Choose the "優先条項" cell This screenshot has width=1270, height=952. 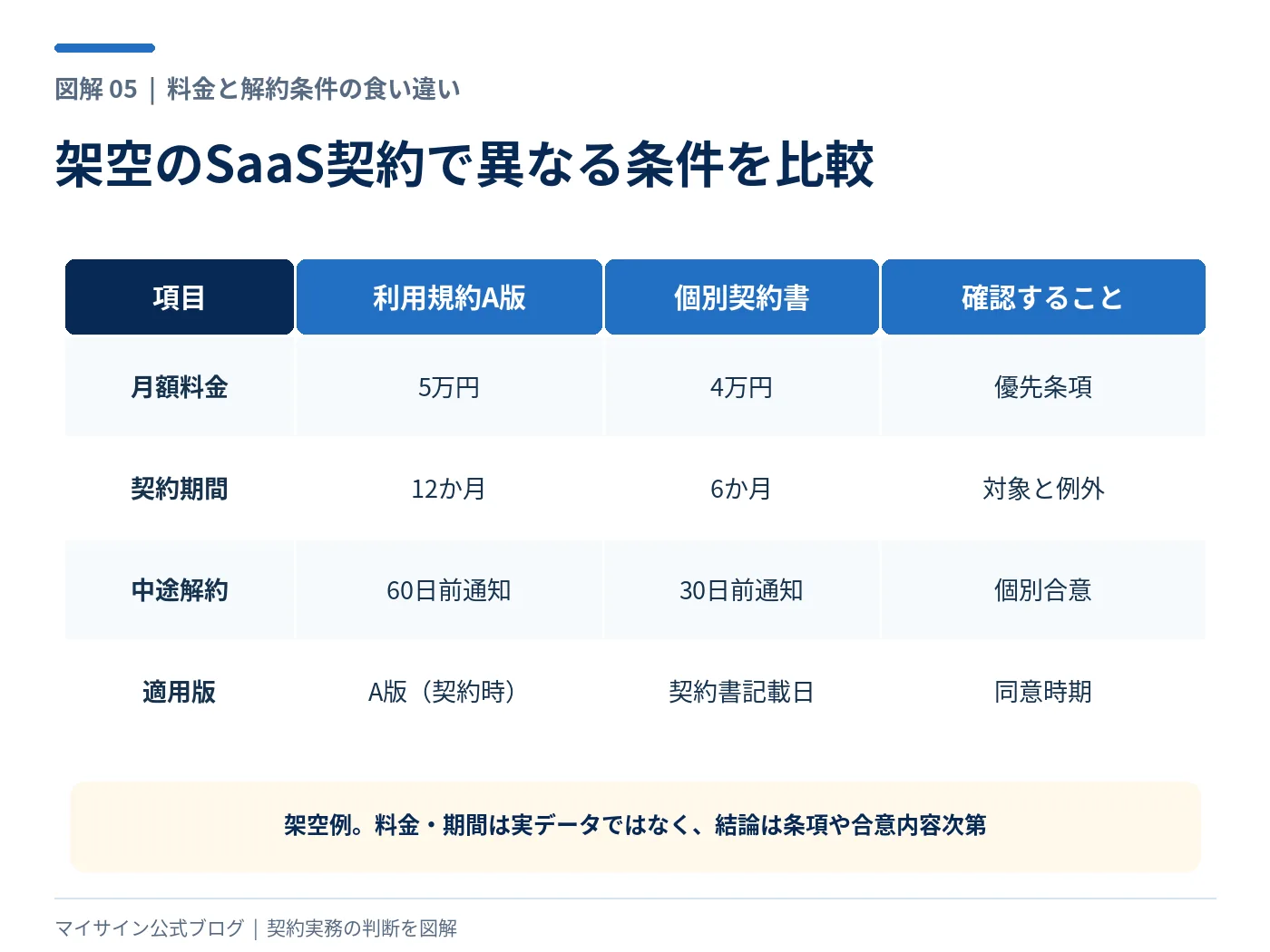(x=1043, y=387)
